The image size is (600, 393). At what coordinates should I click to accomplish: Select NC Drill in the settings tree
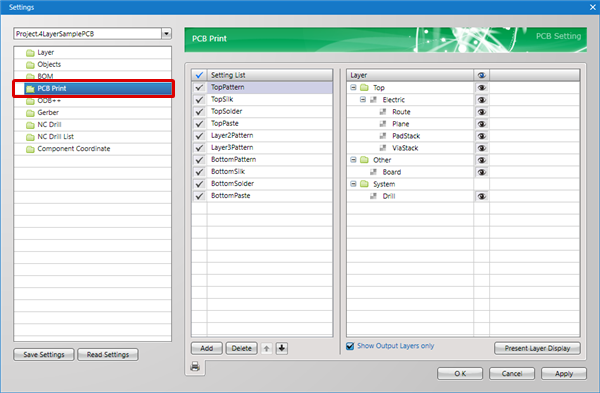click(x=49, y=124)
